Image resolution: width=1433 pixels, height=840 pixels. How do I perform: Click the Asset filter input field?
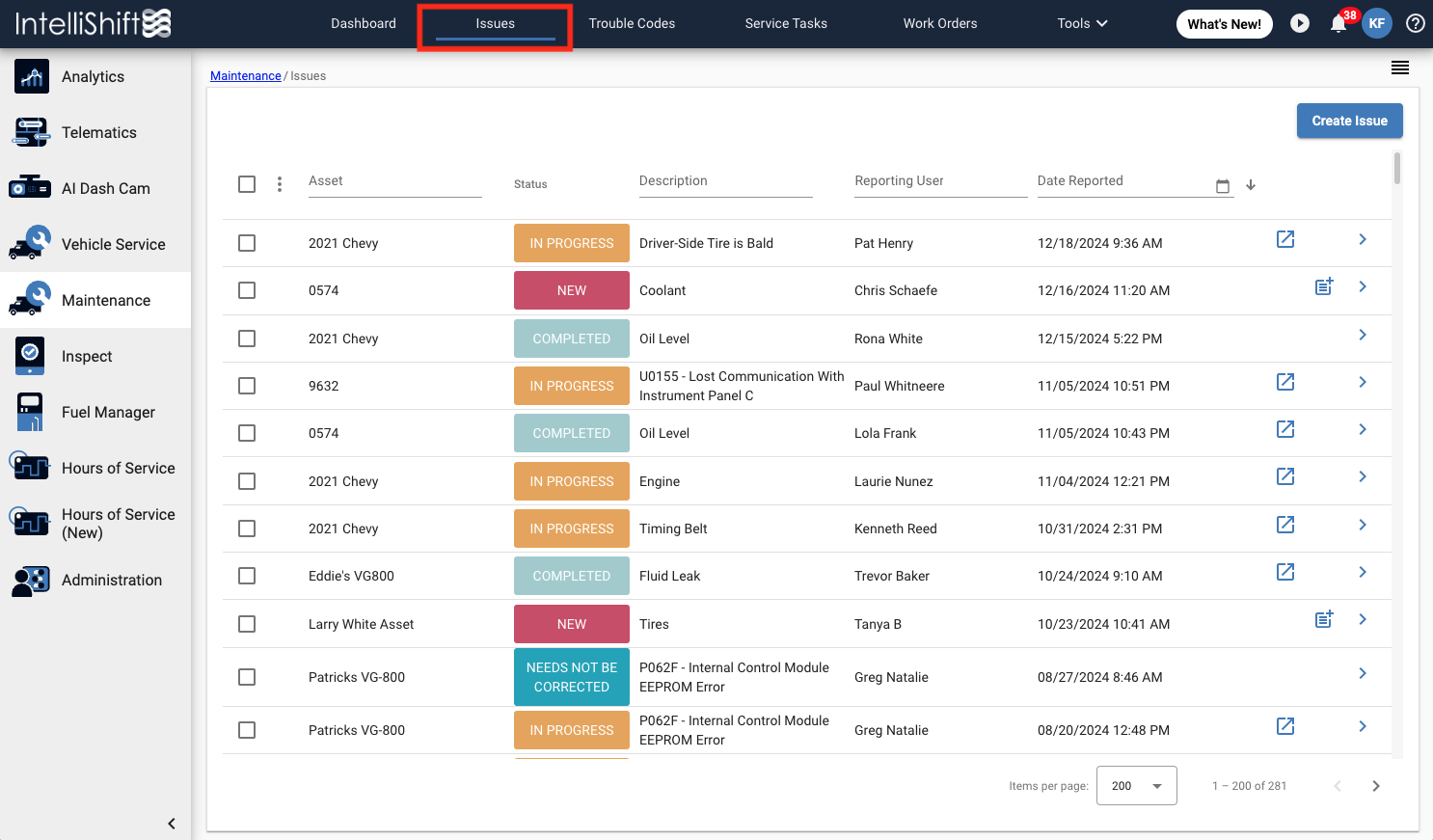(x=395, y=181)
